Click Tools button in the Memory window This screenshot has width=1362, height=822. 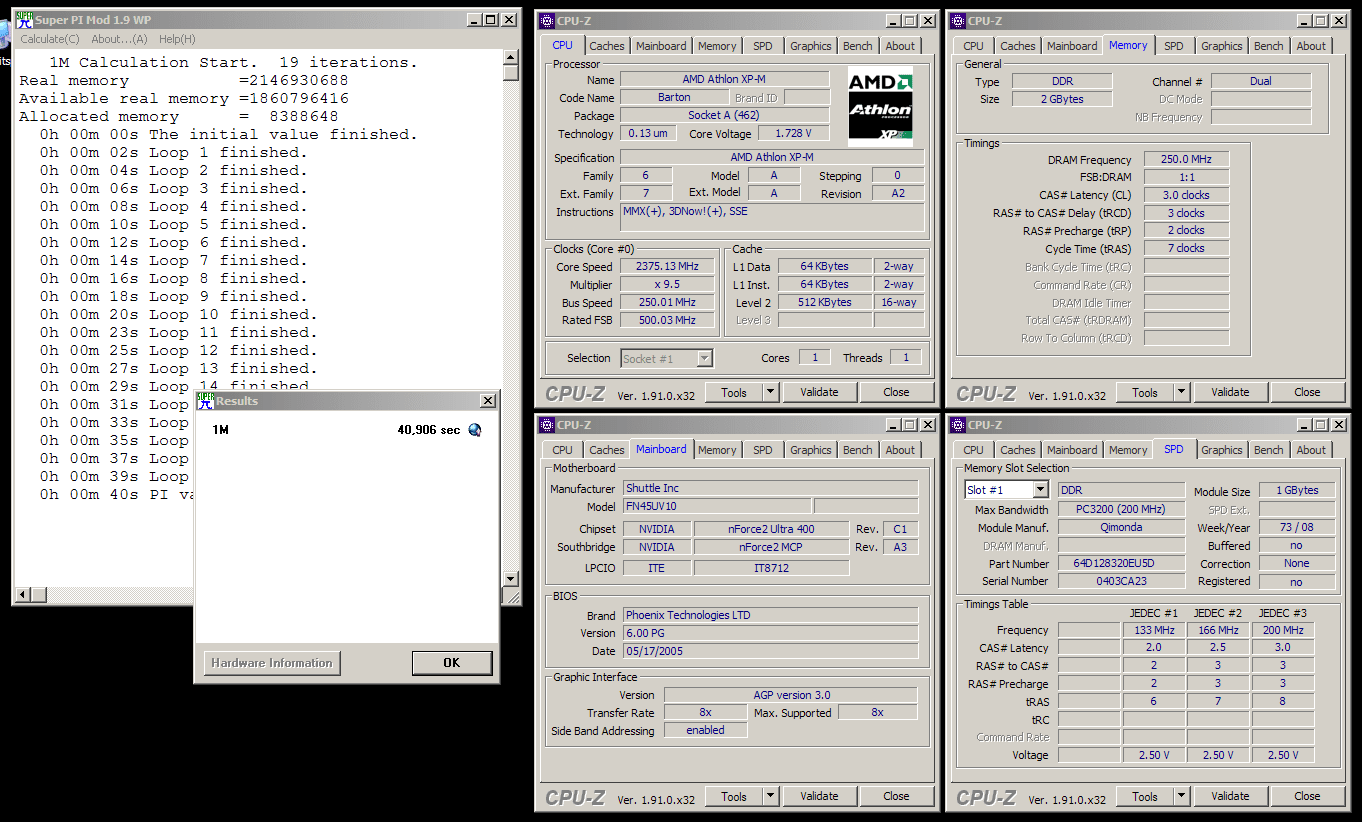1145,392
